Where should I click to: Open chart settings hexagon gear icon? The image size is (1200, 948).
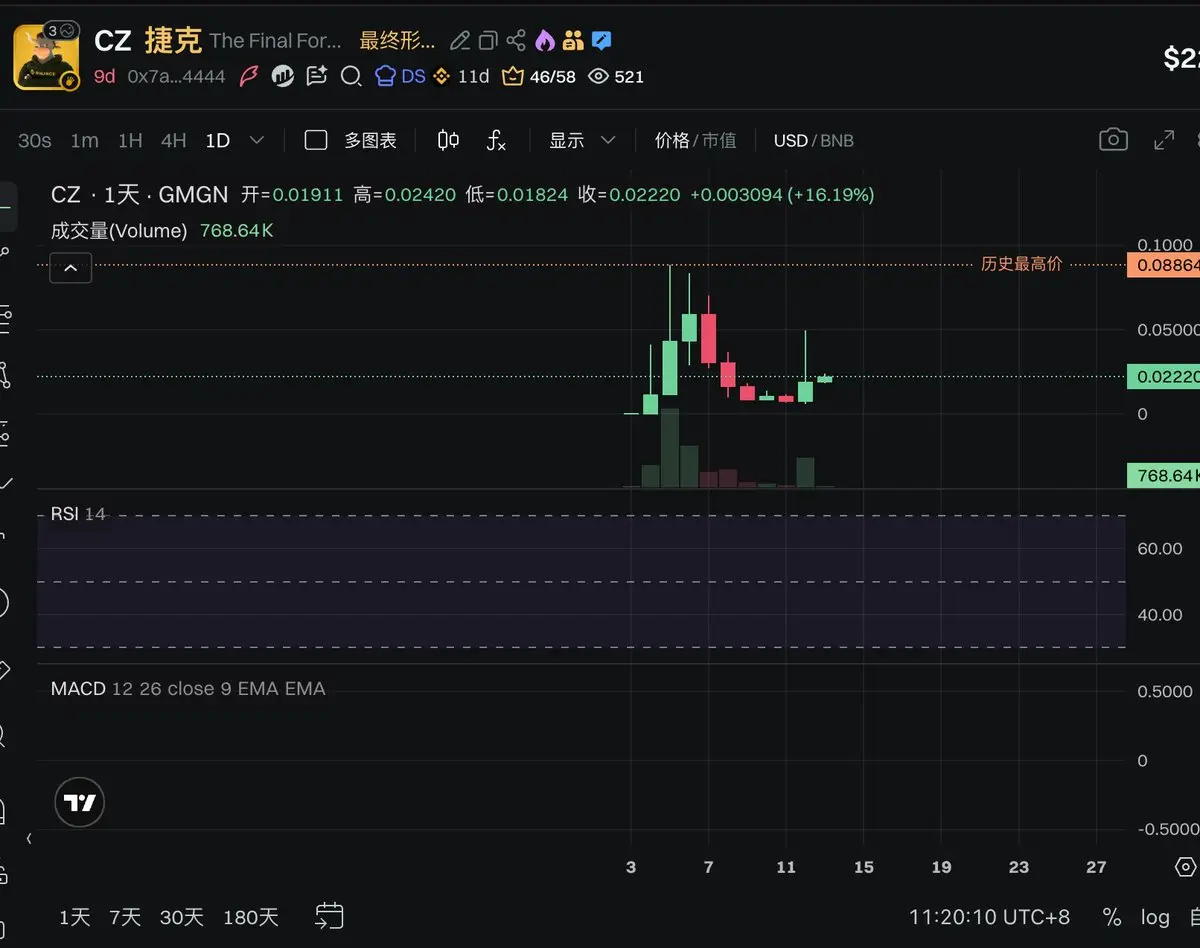coord(1186,866)
